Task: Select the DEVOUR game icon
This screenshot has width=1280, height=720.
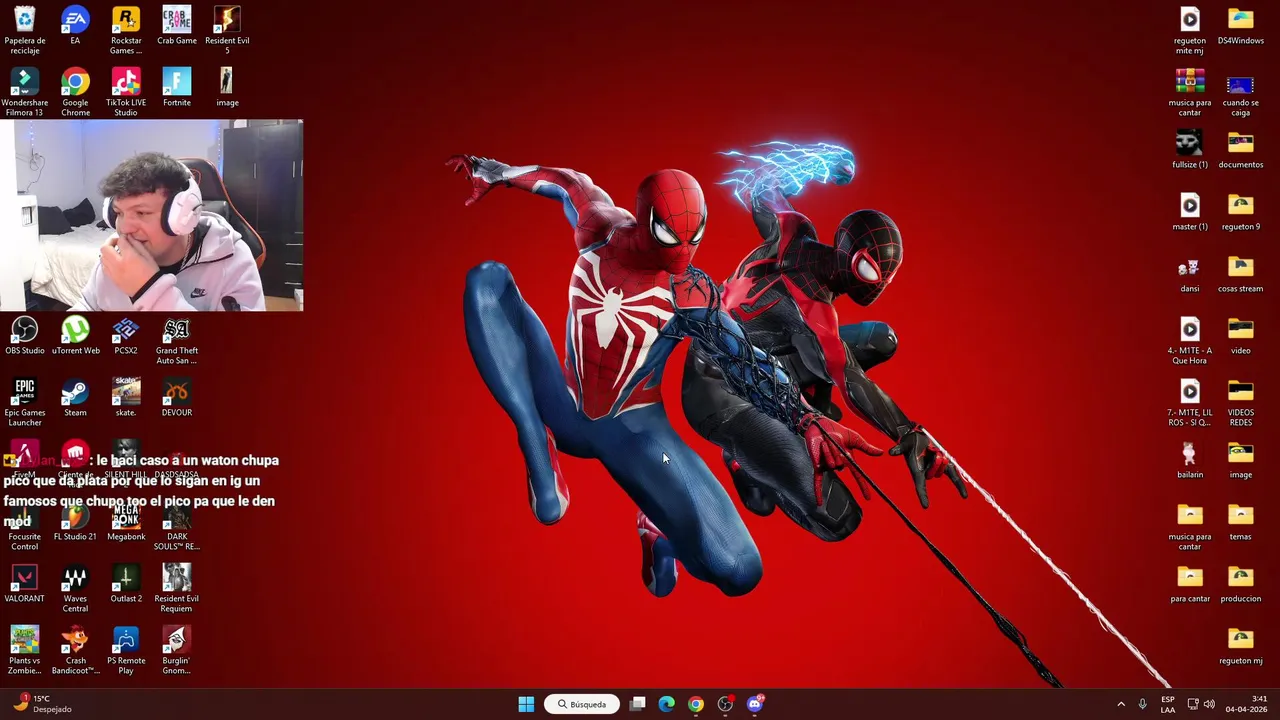Action: [x=177, y=398]
